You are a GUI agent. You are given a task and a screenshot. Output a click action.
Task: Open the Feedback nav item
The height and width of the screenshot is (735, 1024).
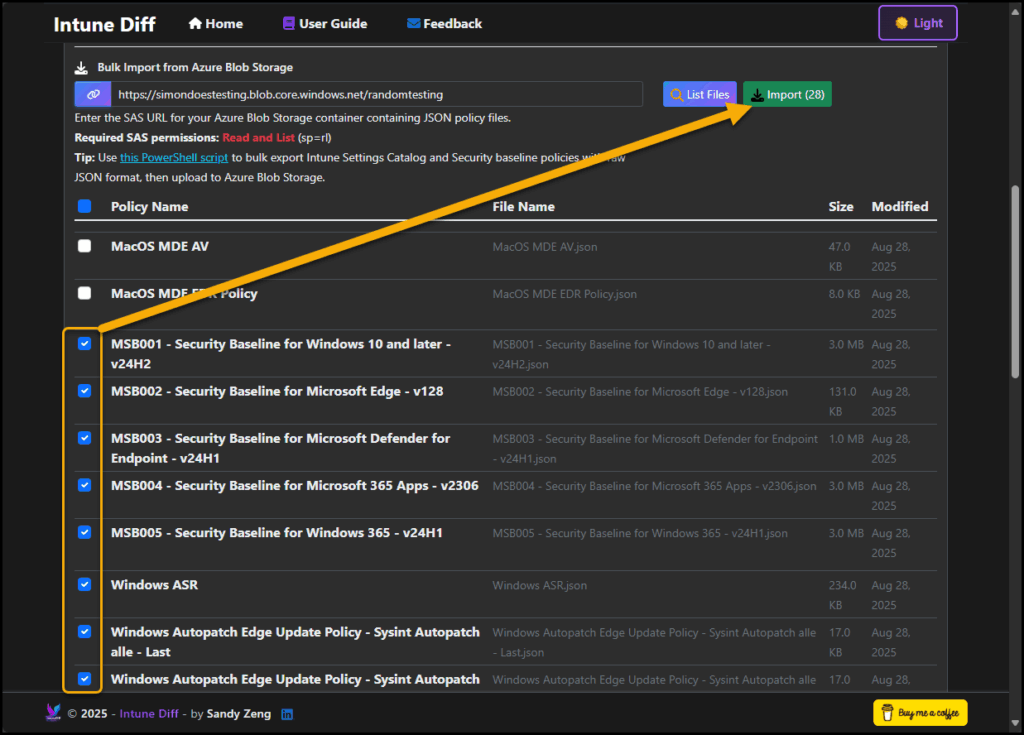[x=444, y=24]
